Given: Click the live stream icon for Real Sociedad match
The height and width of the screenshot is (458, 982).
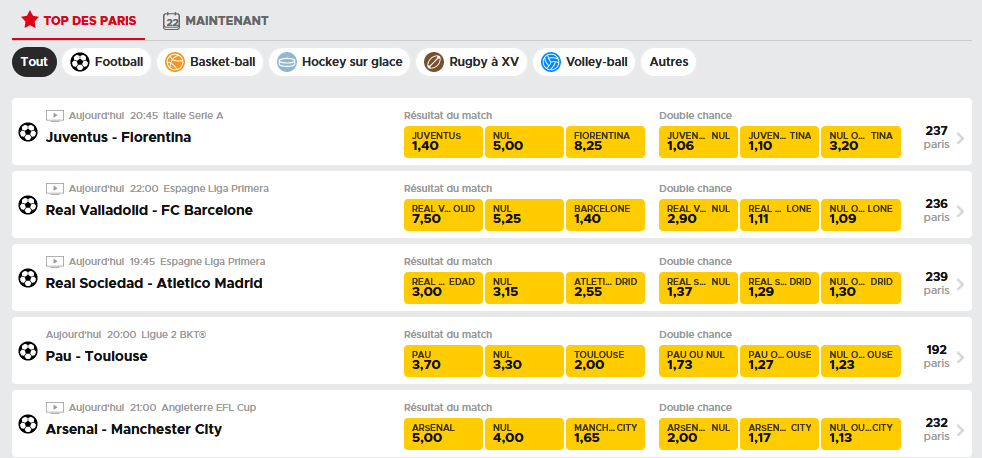Looking at the screenshot, I should [55, 262].
